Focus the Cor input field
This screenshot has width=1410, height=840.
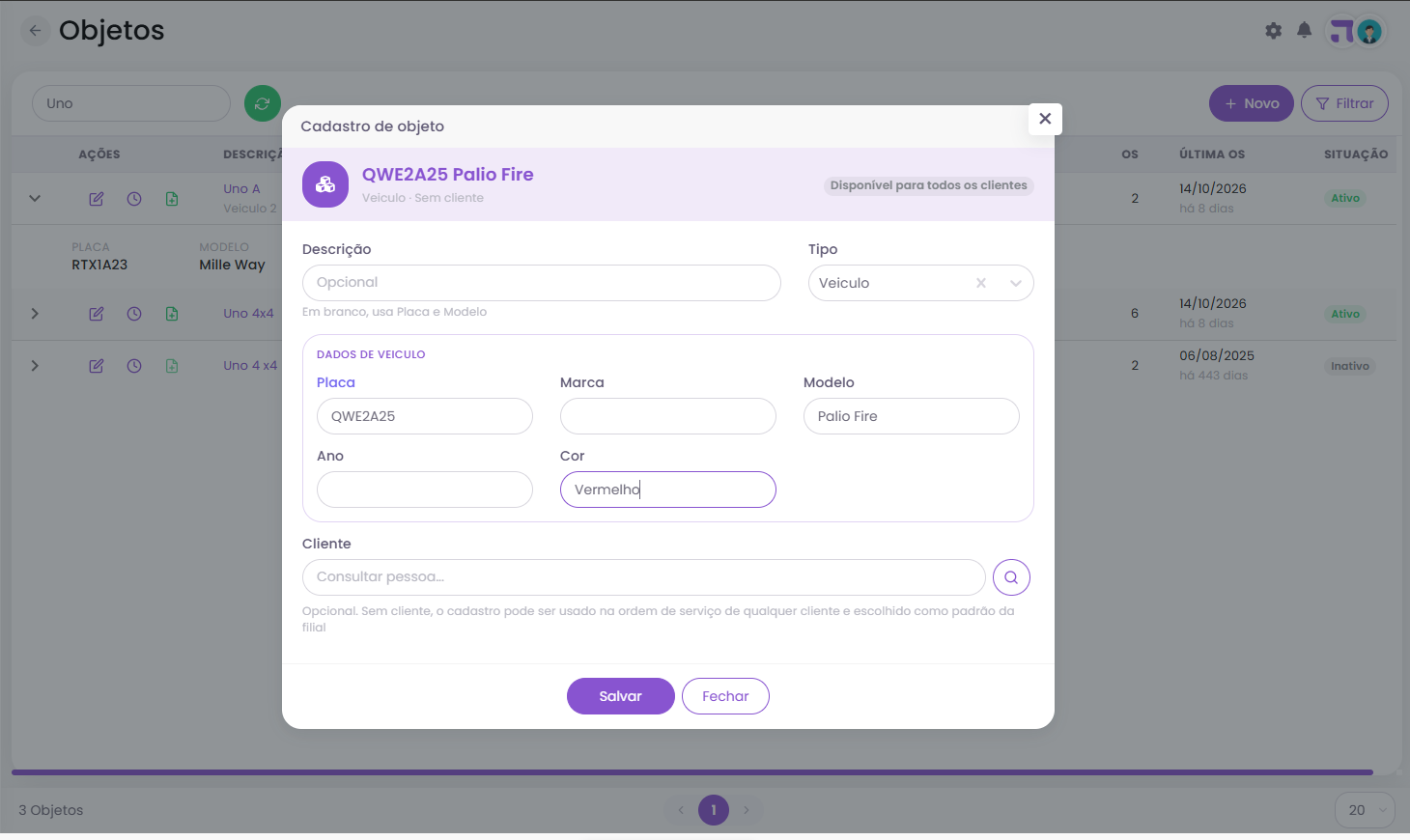pyautogui.click(x=668, y=490)
